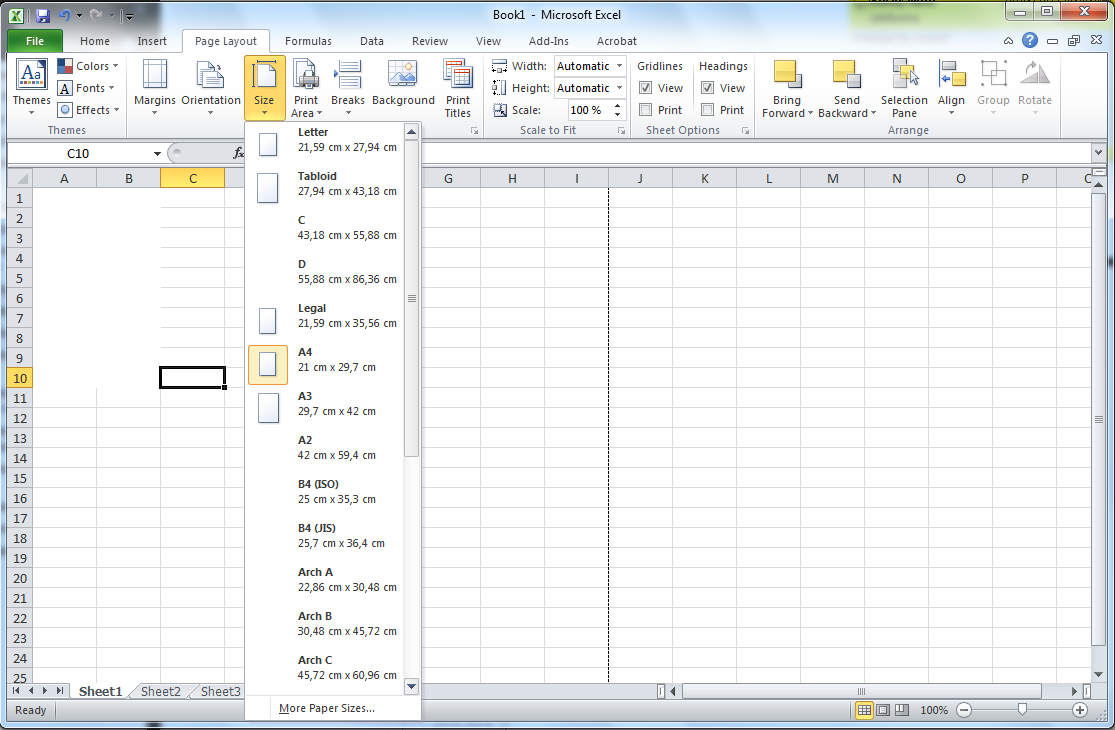
Task: Adjust the Scale percentage spinner
Action: [x=617, y=110]
